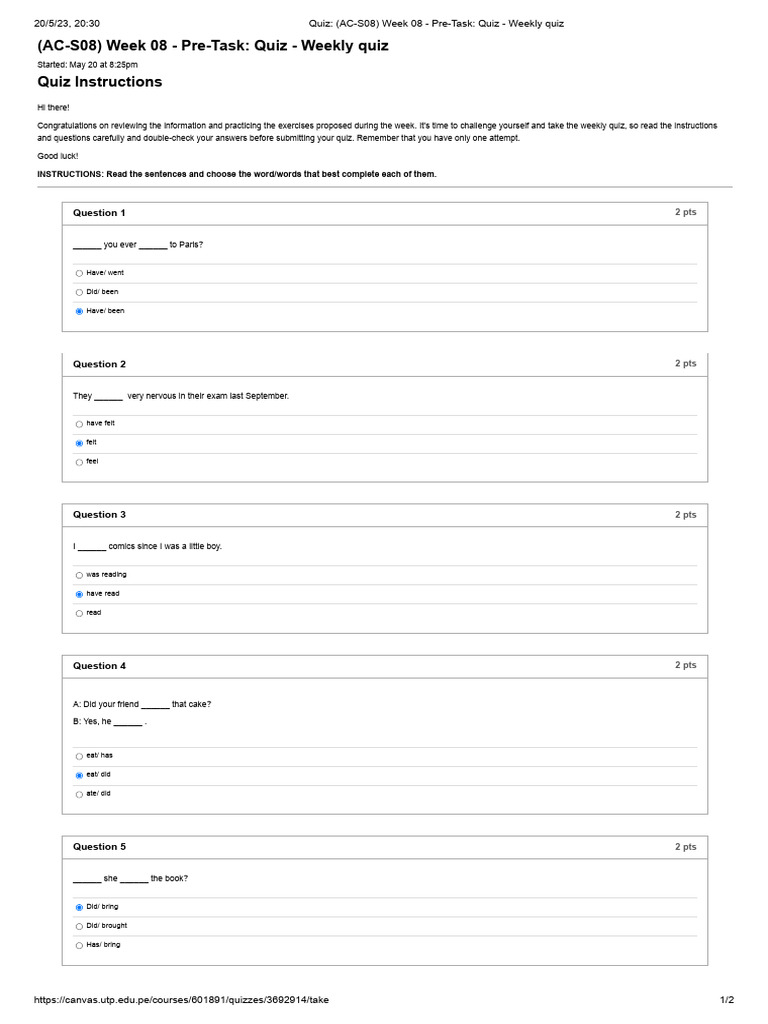Choose the "Did/ brought" answer
The height and width of the screenshot is (1024, 768).
[x=79, y=926]
